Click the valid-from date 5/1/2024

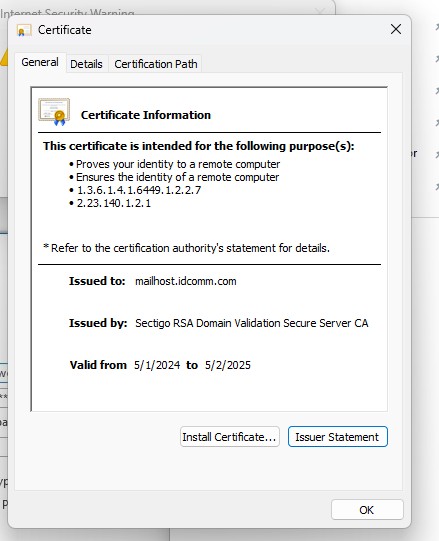157,365
